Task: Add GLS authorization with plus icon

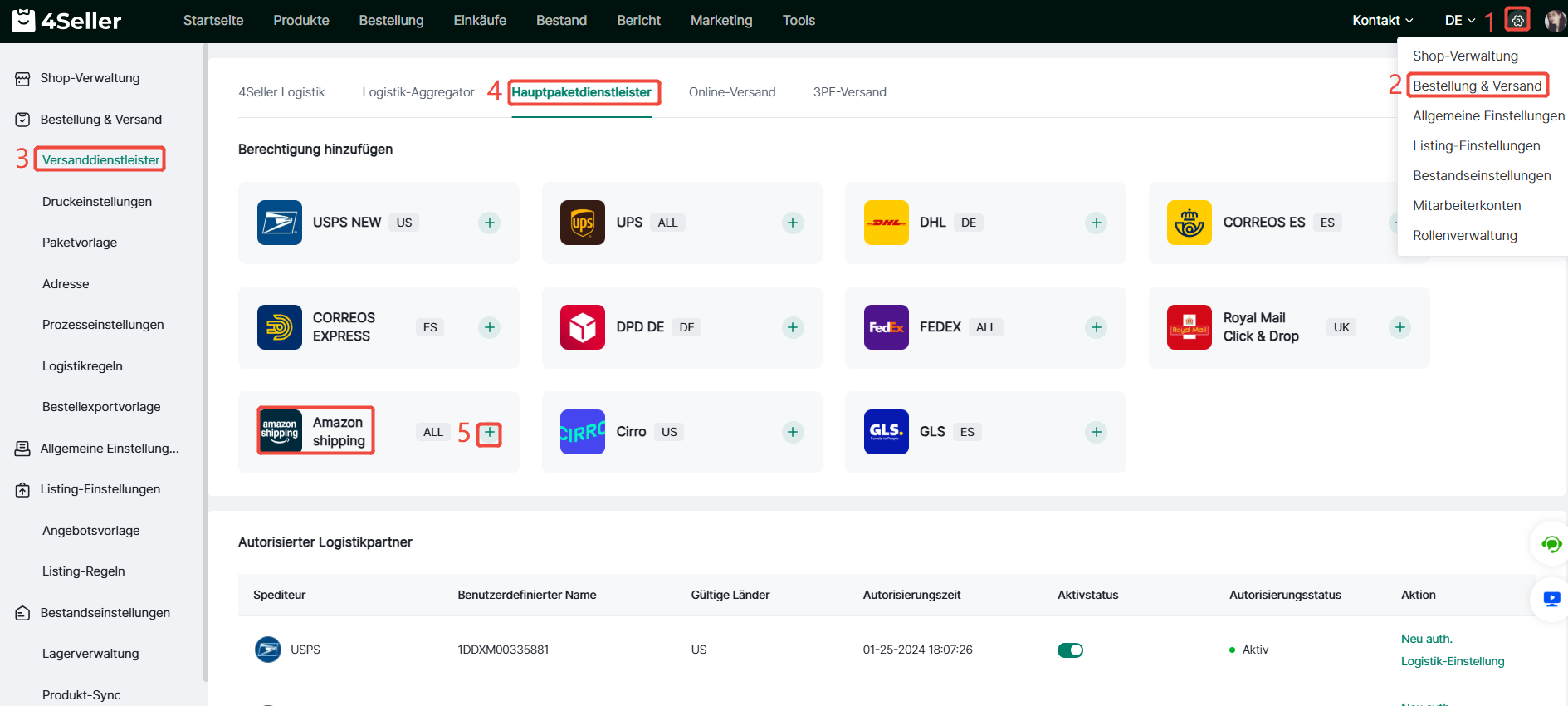Action: pos(1097,432)
